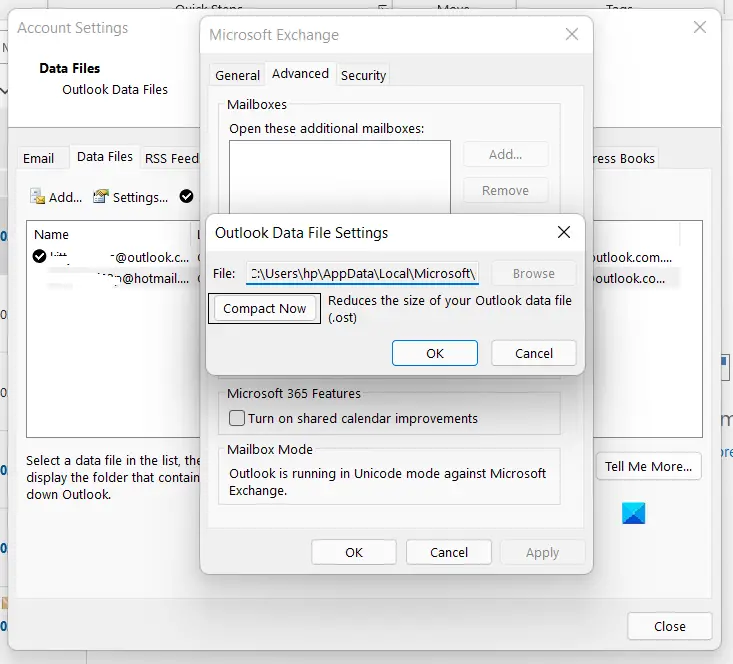This screenshot has height=664, width=733.
Task: Confirm the Outlook Data File Settings with OK
Action: (435, 353)
